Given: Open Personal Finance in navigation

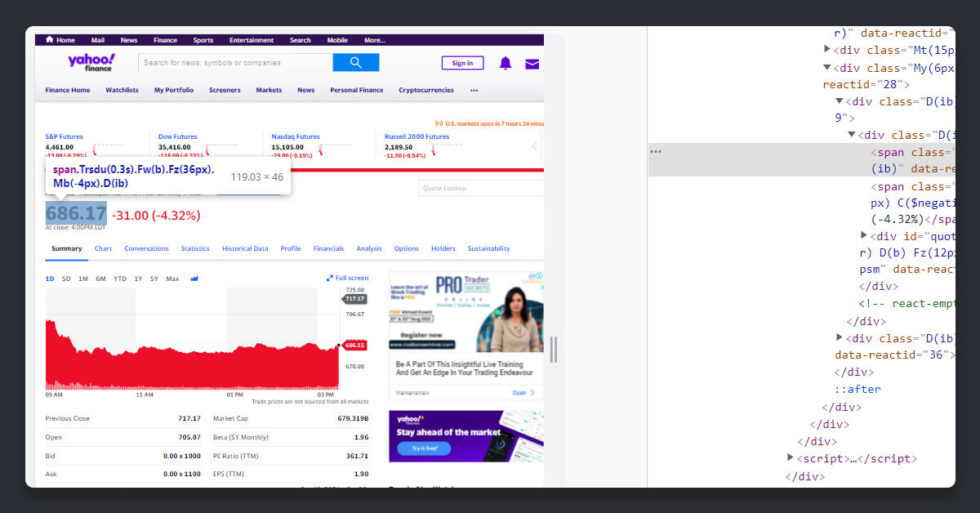Looking at the screenshot, I should coord(357,91).
